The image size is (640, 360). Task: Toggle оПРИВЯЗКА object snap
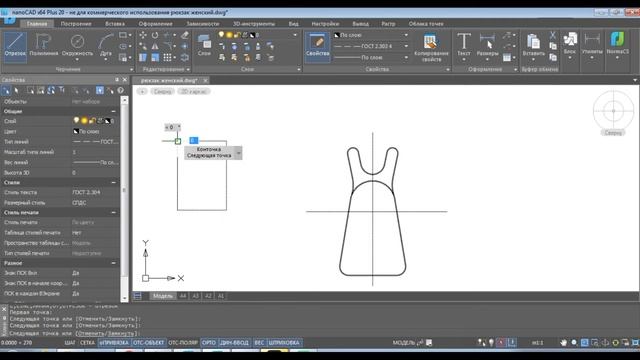tap(114, 342)
